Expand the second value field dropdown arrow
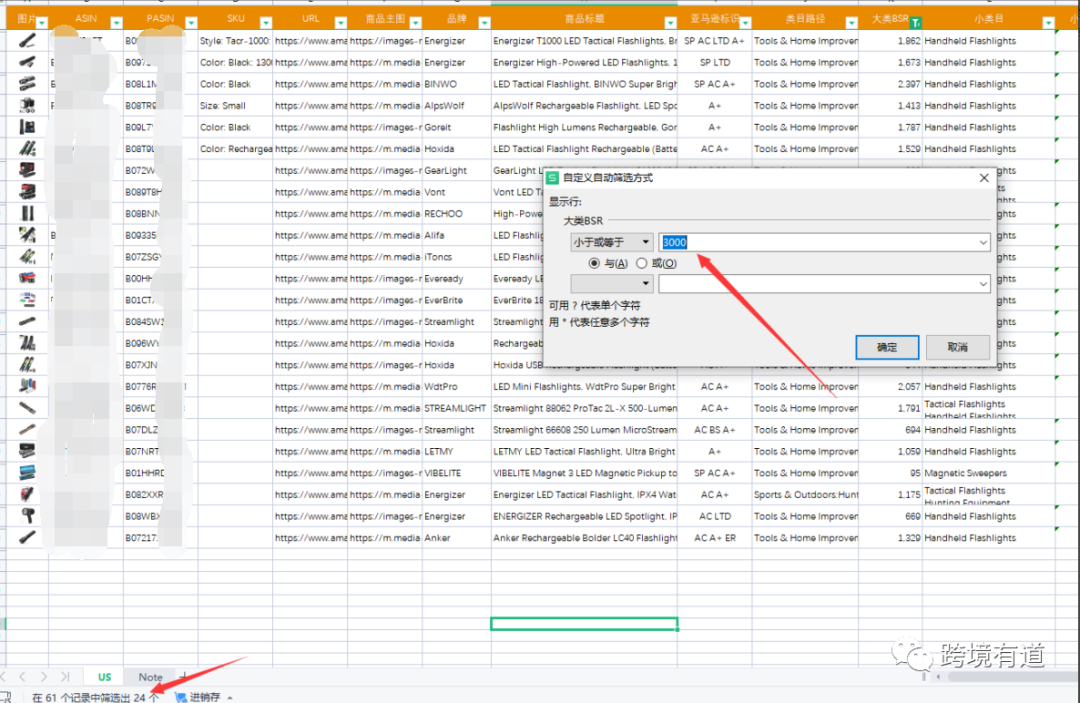The height and width of the screenshot is (703, 1080). [983, 284]
